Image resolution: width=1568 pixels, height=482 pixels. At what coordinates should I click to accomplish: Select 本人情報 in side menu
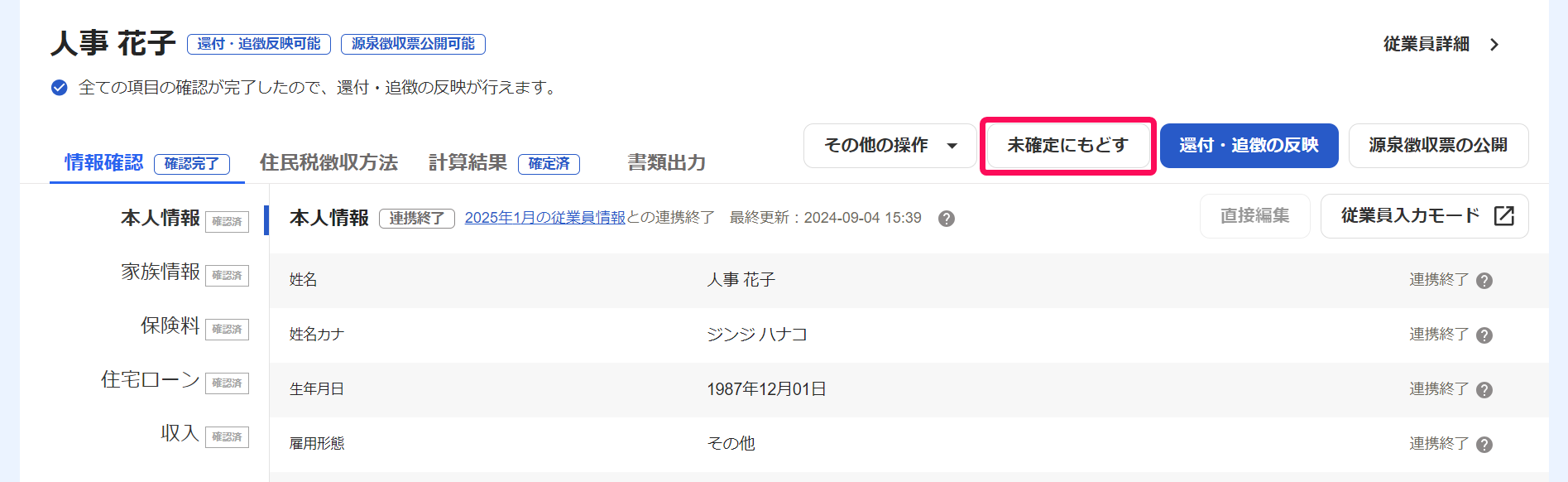[161, 218]
